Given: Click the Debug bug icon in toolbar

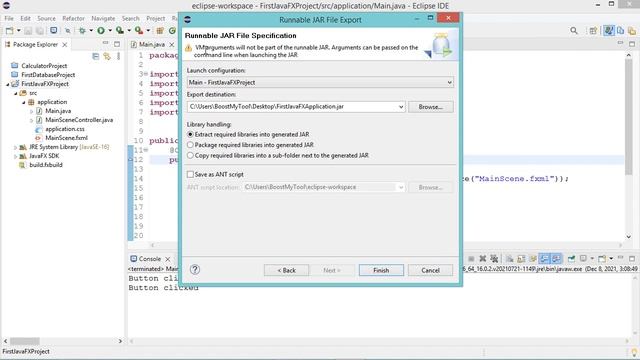Looking at the screenshot, I should [82, 31].
